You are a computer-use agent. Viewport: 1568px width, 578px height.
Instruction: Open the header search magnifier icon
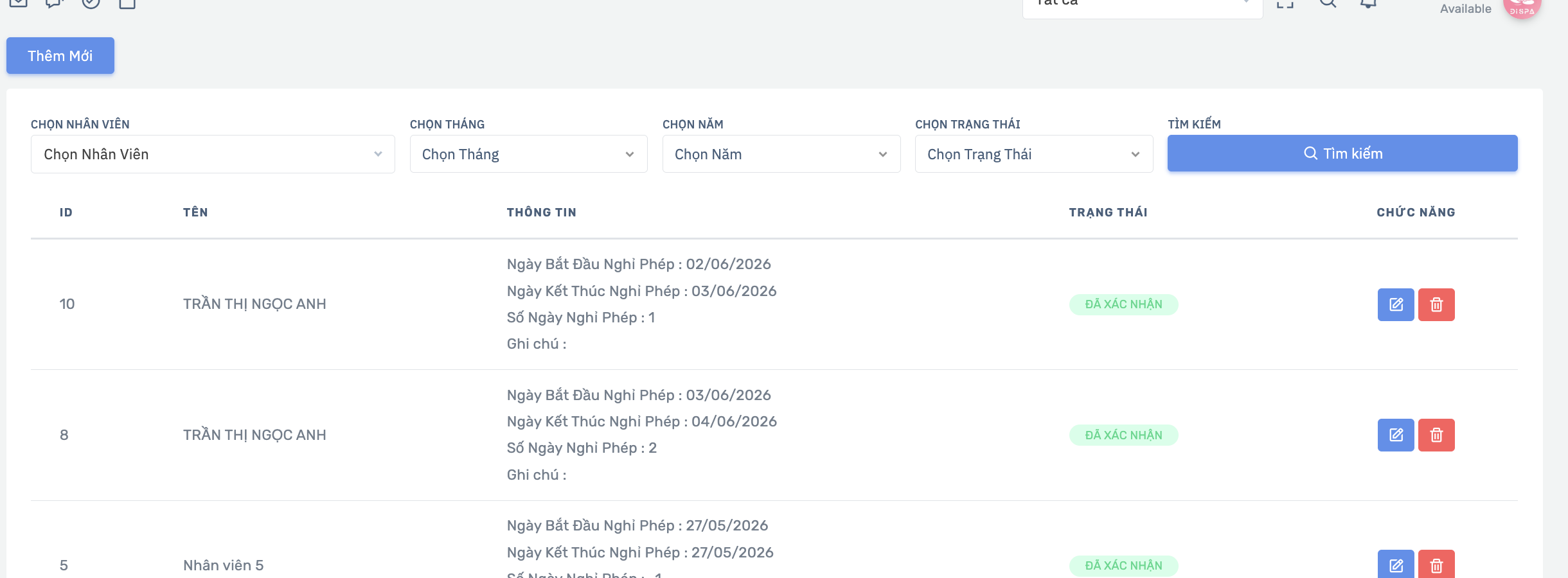[1328, 3]
